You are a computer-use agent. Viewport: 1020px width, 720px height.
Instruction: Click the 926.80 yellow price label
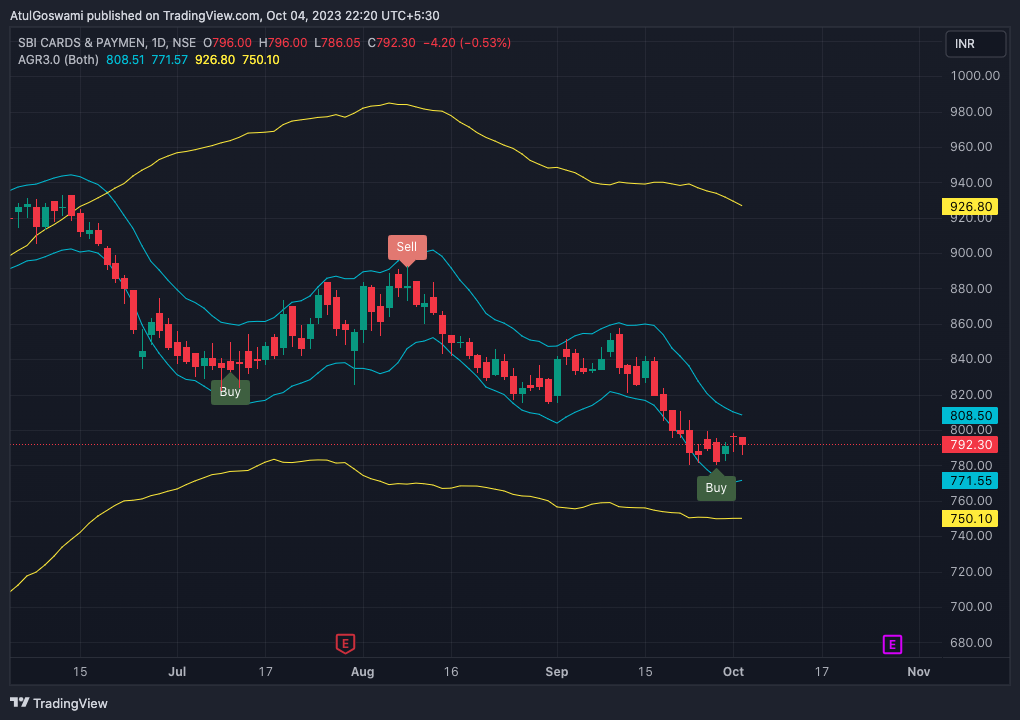point(971,207)
